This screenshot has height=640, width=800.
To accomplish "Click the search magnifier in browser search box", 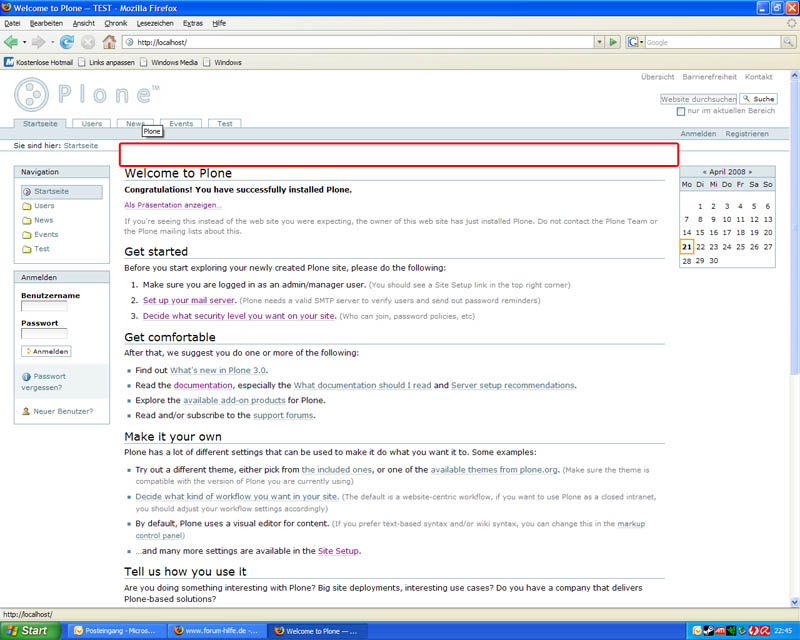I will 786,42.
